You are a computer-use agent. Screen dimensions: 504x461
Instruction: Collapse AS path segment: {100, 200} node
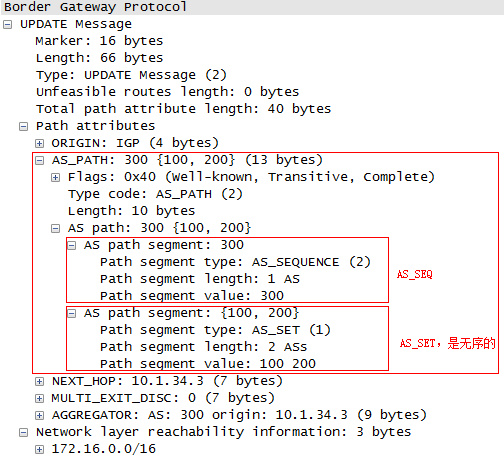pos(72,313)
